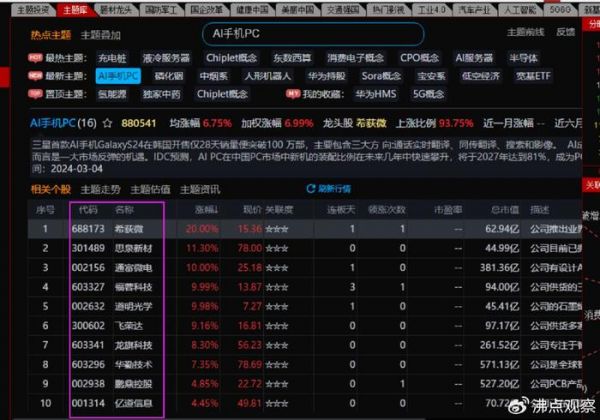This screenshot has width=600, height=420.
Task: Select the 主题叠加 mode tab
Action: click(102, 32)
